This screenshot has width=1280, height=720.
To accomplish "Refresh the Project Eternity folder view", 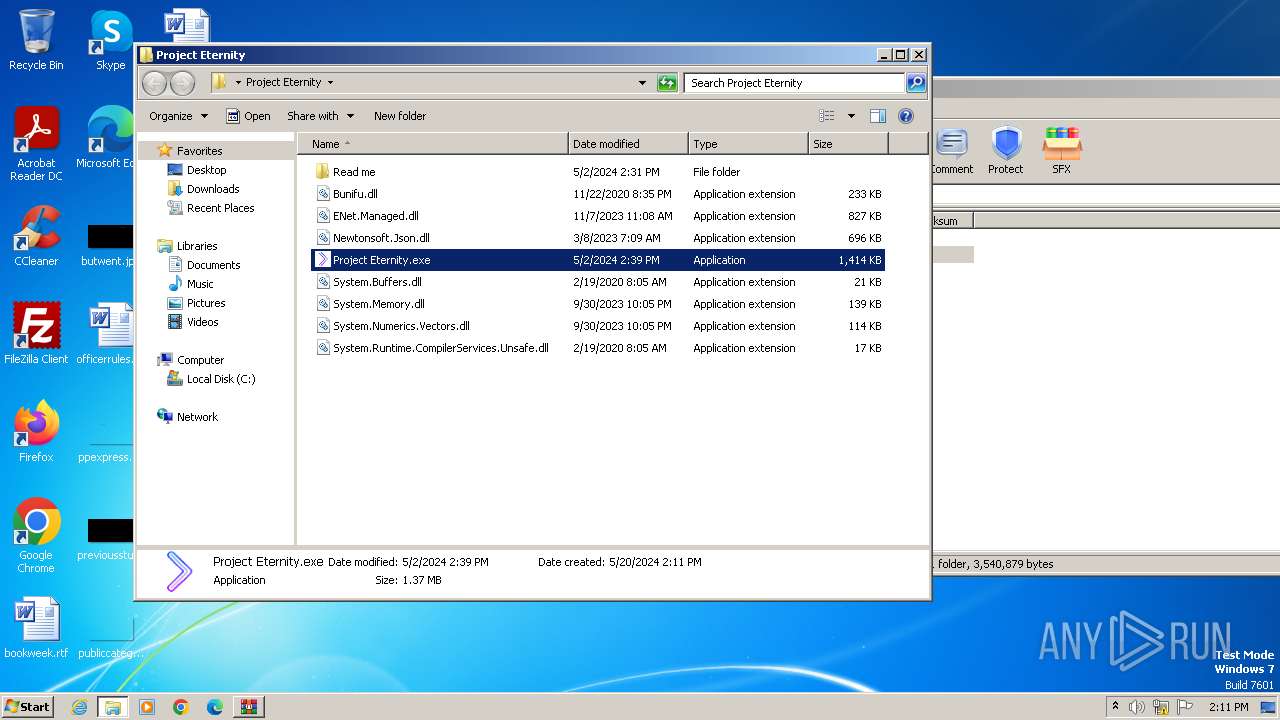I will [x=667, y=83].
